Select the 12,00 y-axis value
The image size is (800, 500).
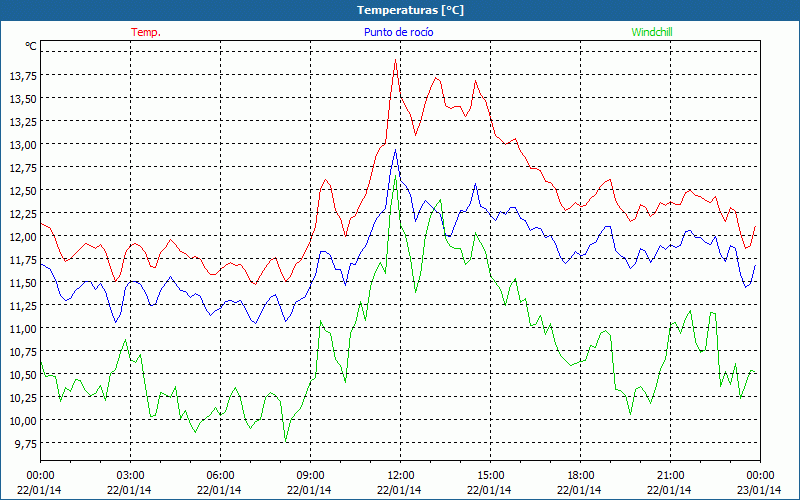coord(23,236)
